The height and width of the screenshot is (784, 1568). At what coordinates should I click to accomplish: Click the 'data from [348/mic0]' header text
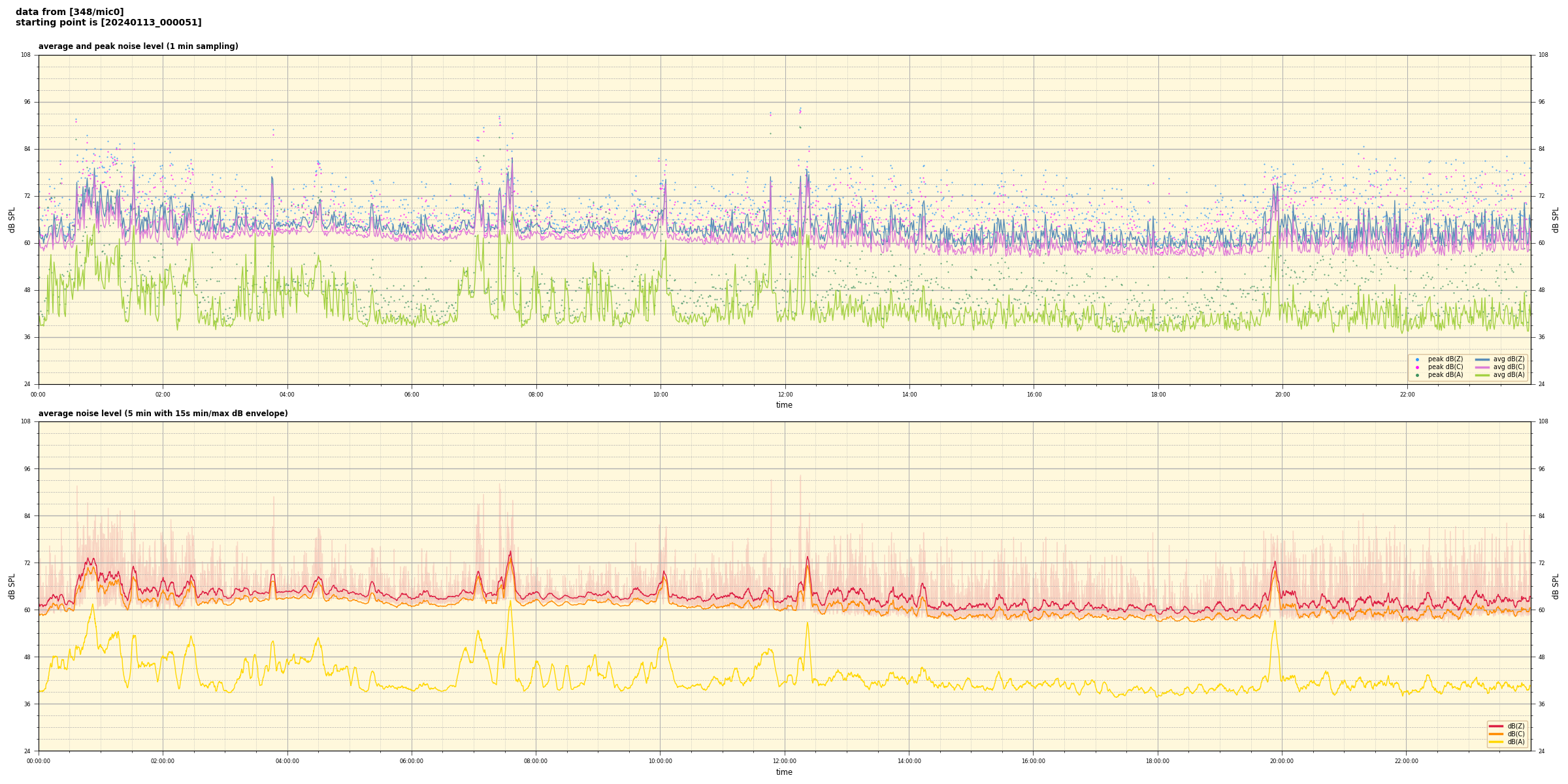69,12
